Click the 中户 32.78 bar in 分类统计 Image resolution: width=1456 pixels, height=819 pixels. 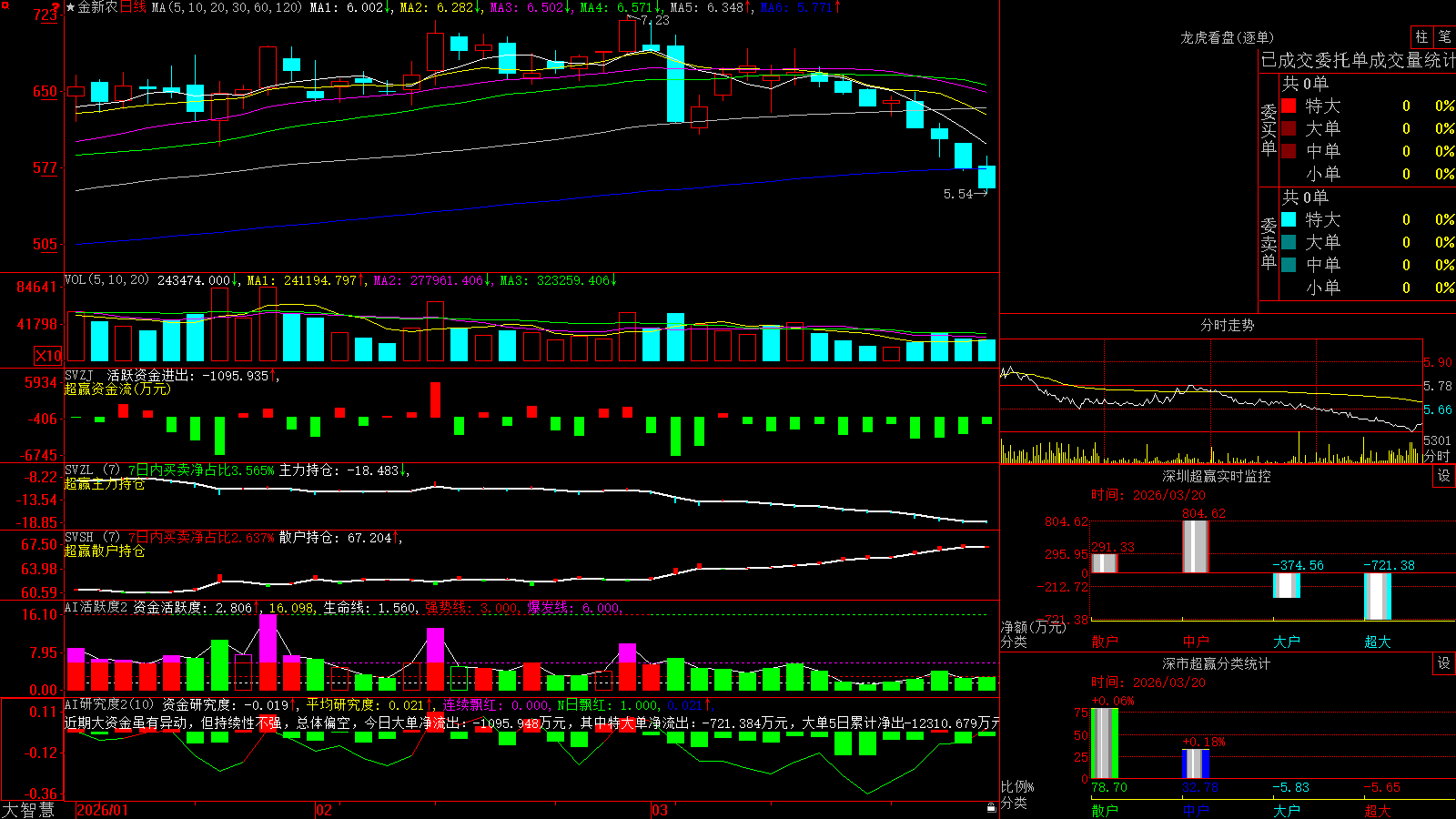(x=1196, y=763)
